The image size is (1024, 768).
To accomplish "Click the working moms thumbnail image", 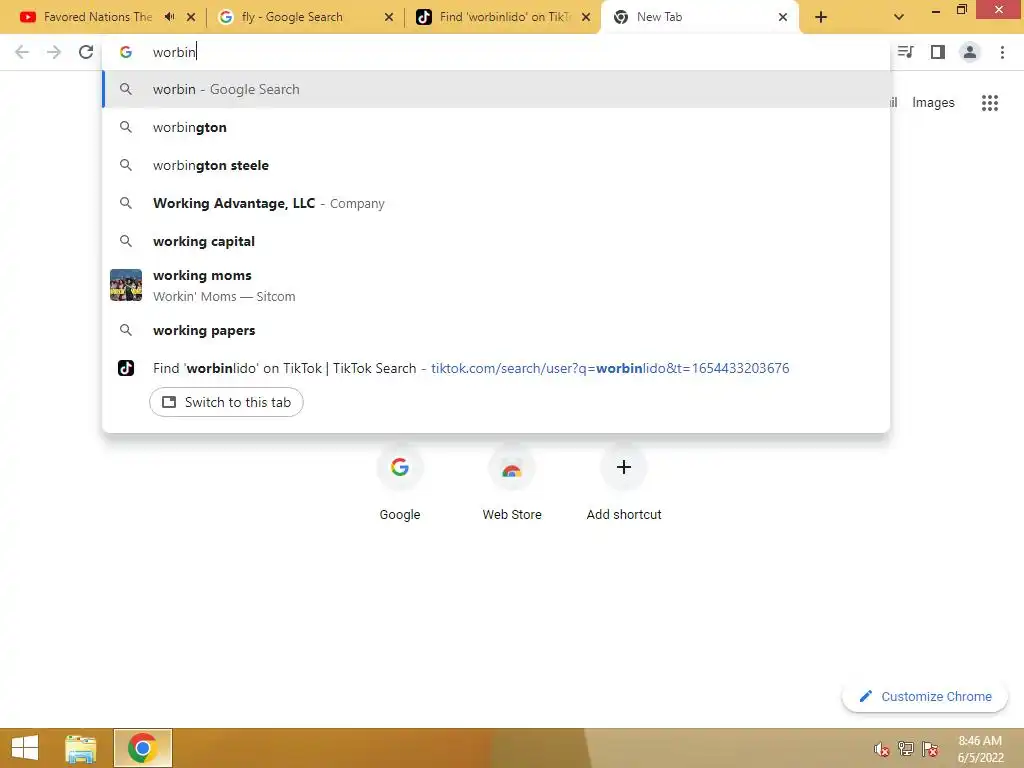I will click(x=126, y=285).
